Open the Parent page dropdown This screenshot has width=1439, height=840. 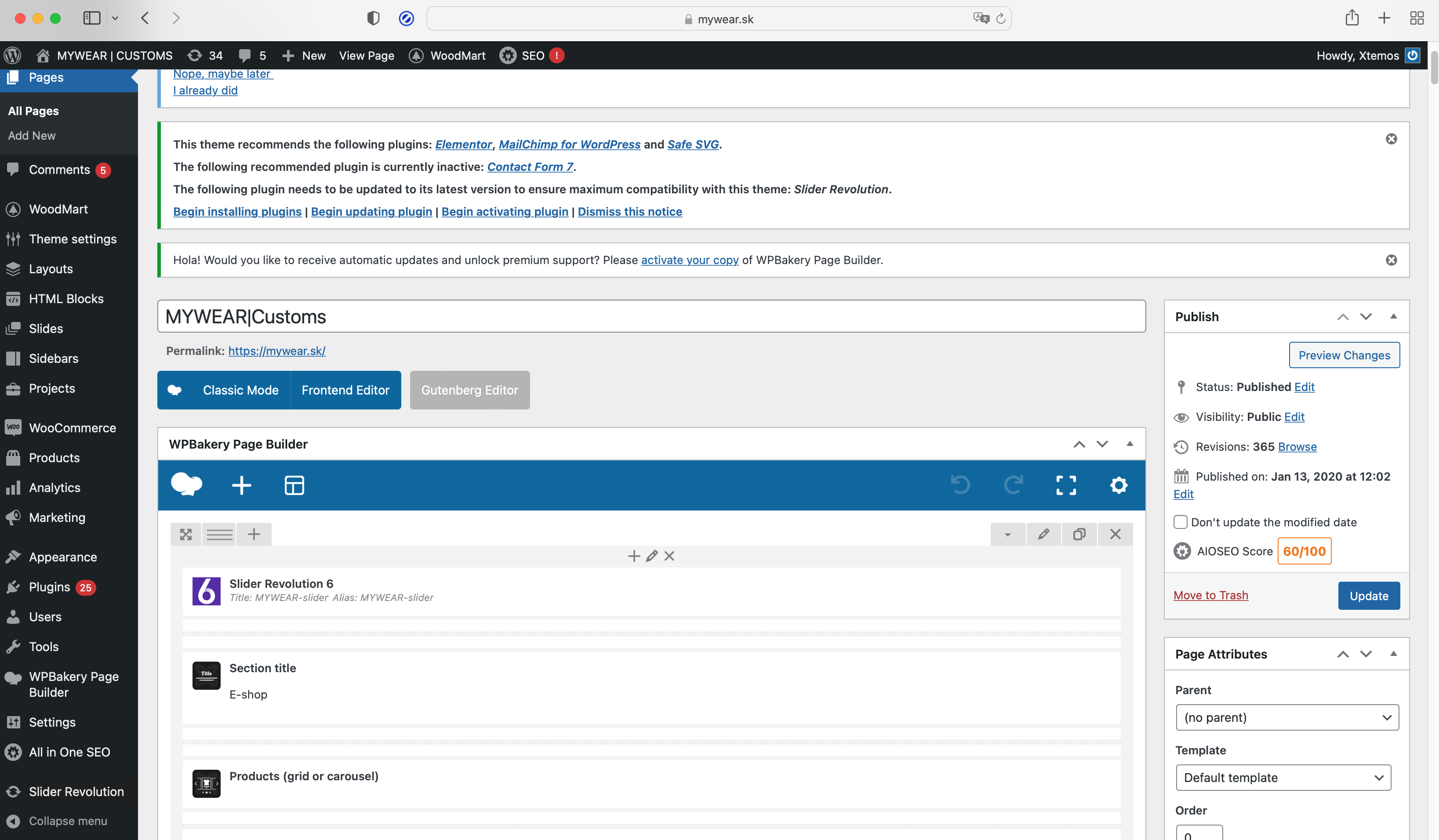pyautogui.click(x=1286, y=717)
